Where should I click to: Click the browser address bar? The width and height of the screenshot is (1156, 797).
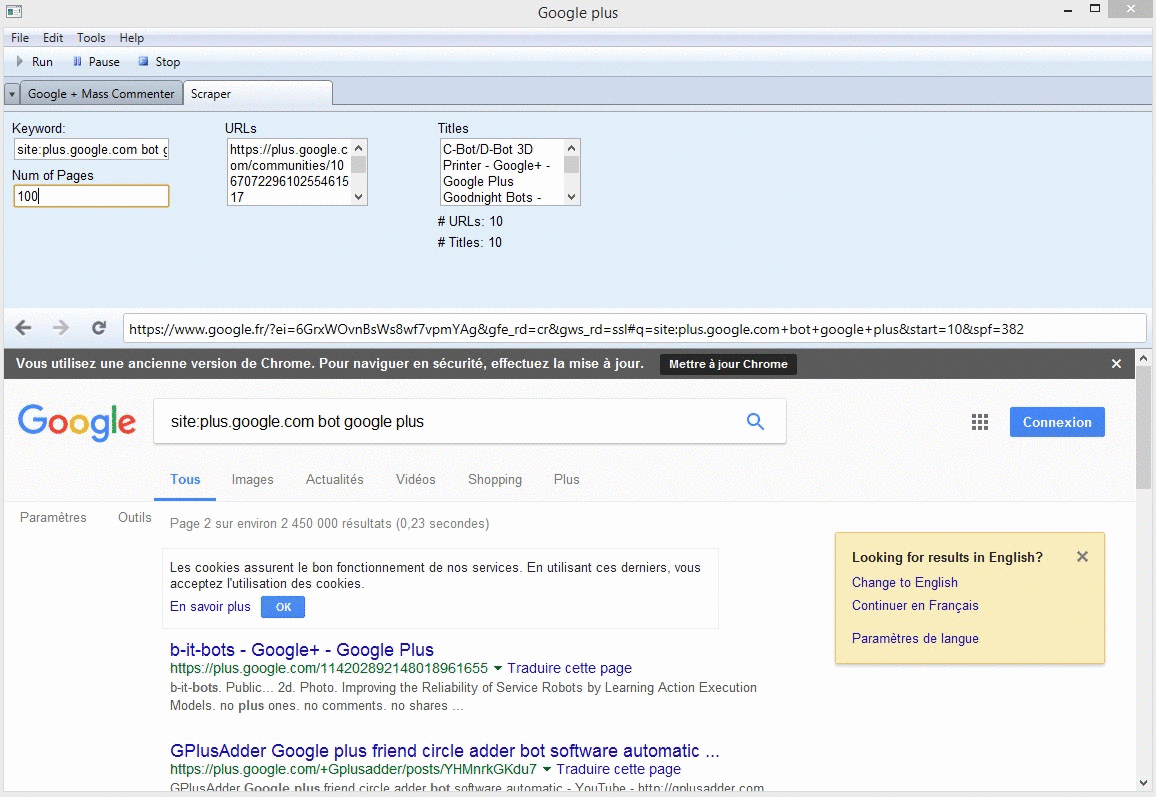tap(635, 329)
